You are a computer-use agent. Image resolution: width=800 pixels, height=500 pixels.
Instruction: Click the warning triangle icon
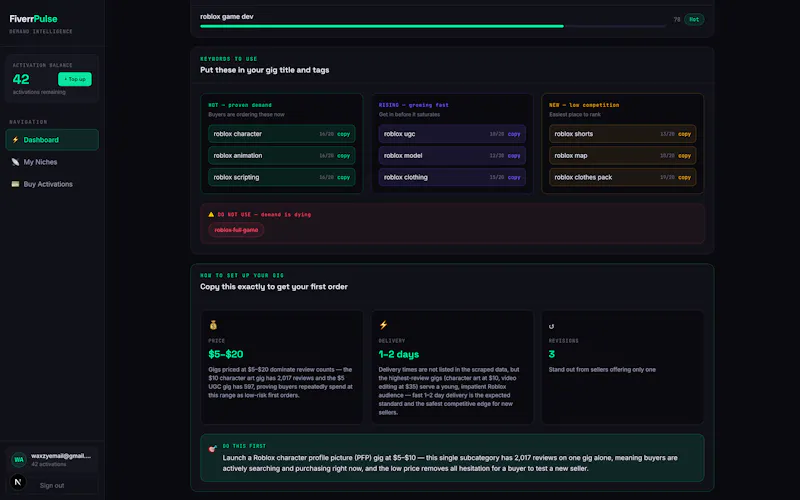tap(211, 214)
